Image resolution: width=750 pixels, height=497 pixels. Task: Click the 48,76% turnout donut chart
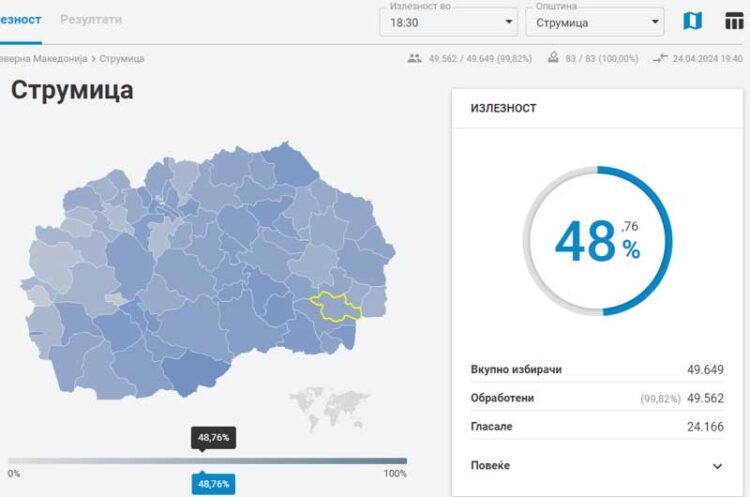coord(597,241)
